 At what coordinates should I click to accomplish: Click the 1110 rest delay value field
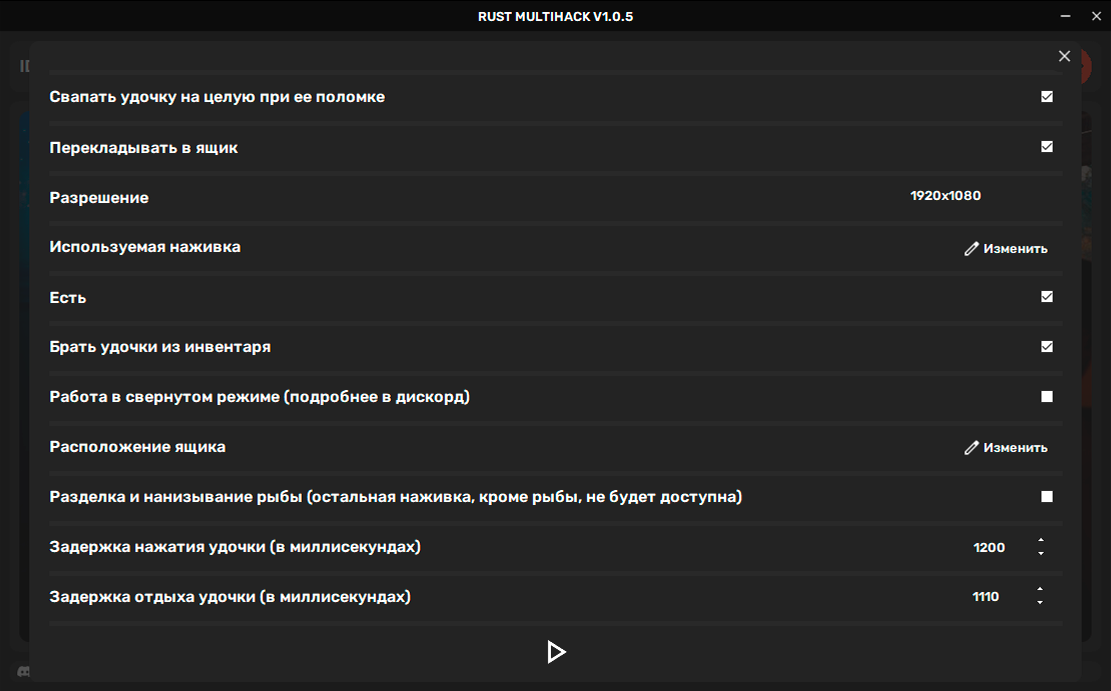coord(985,597)
